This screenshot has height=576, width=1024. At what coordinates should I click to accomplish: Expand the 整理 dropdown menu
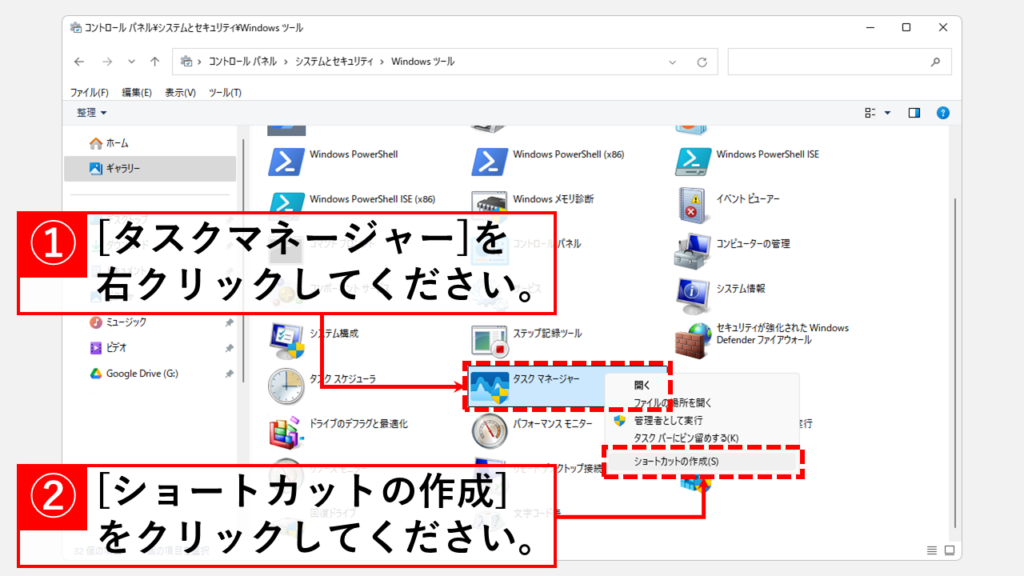[92, 113]
